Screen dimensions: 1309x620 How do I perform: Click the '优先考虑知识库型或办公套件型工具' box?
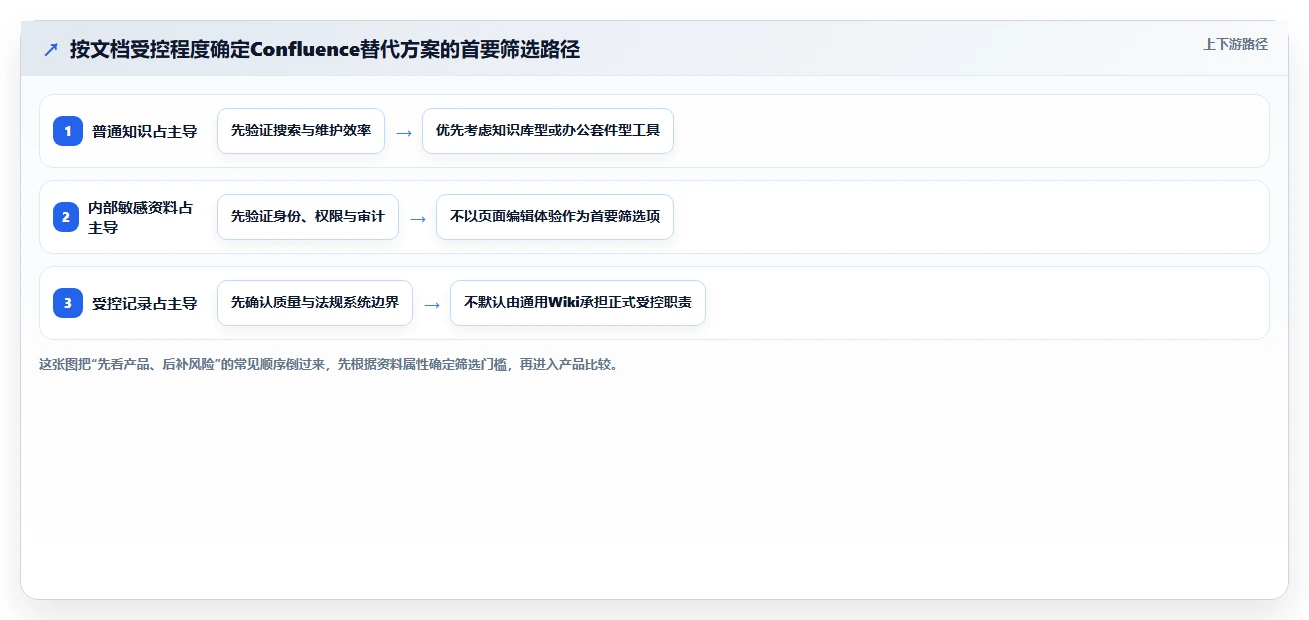point(548,131)
